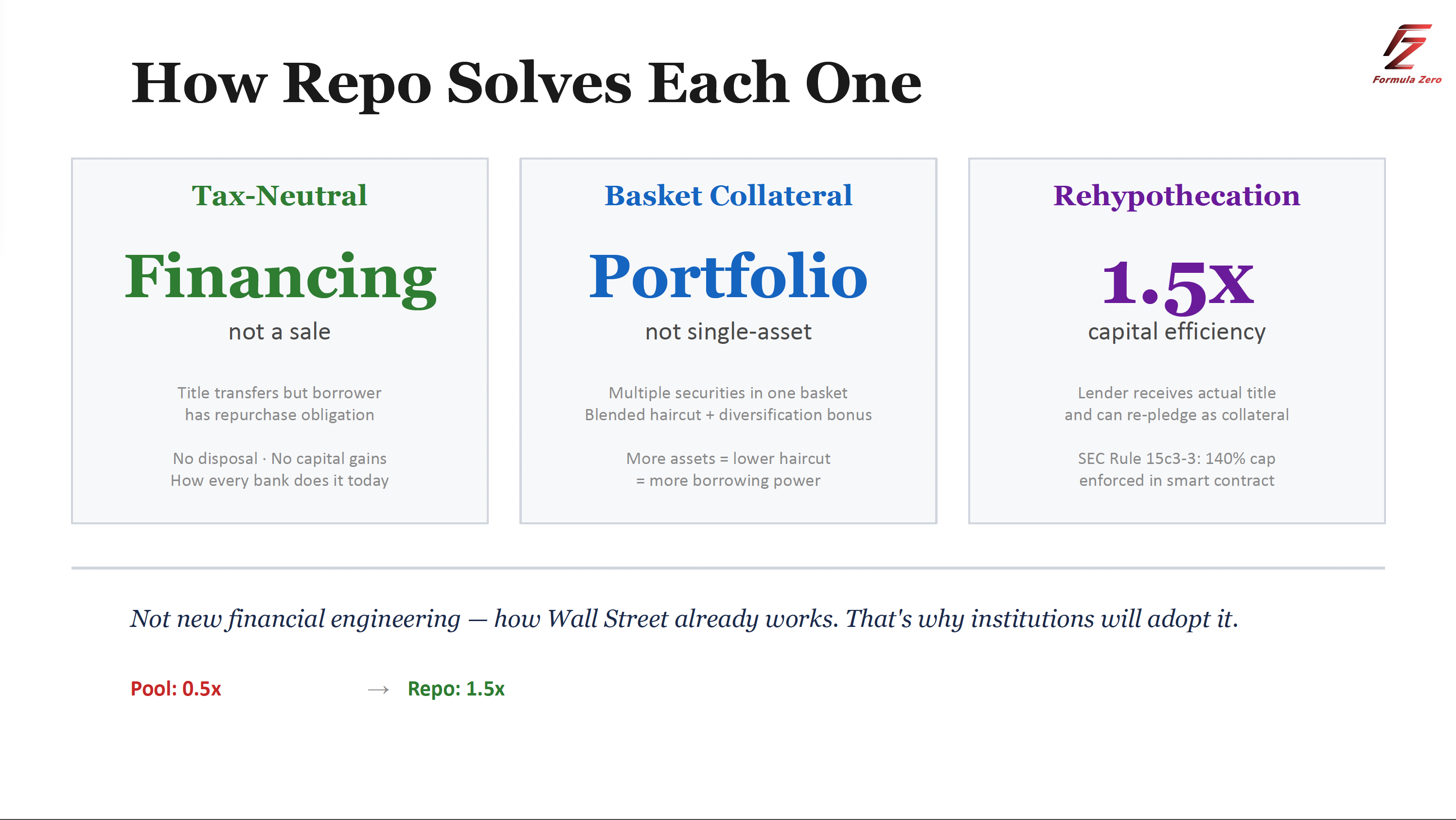
Task: Click the Rehypothecation card heading
Action: 1176,196
